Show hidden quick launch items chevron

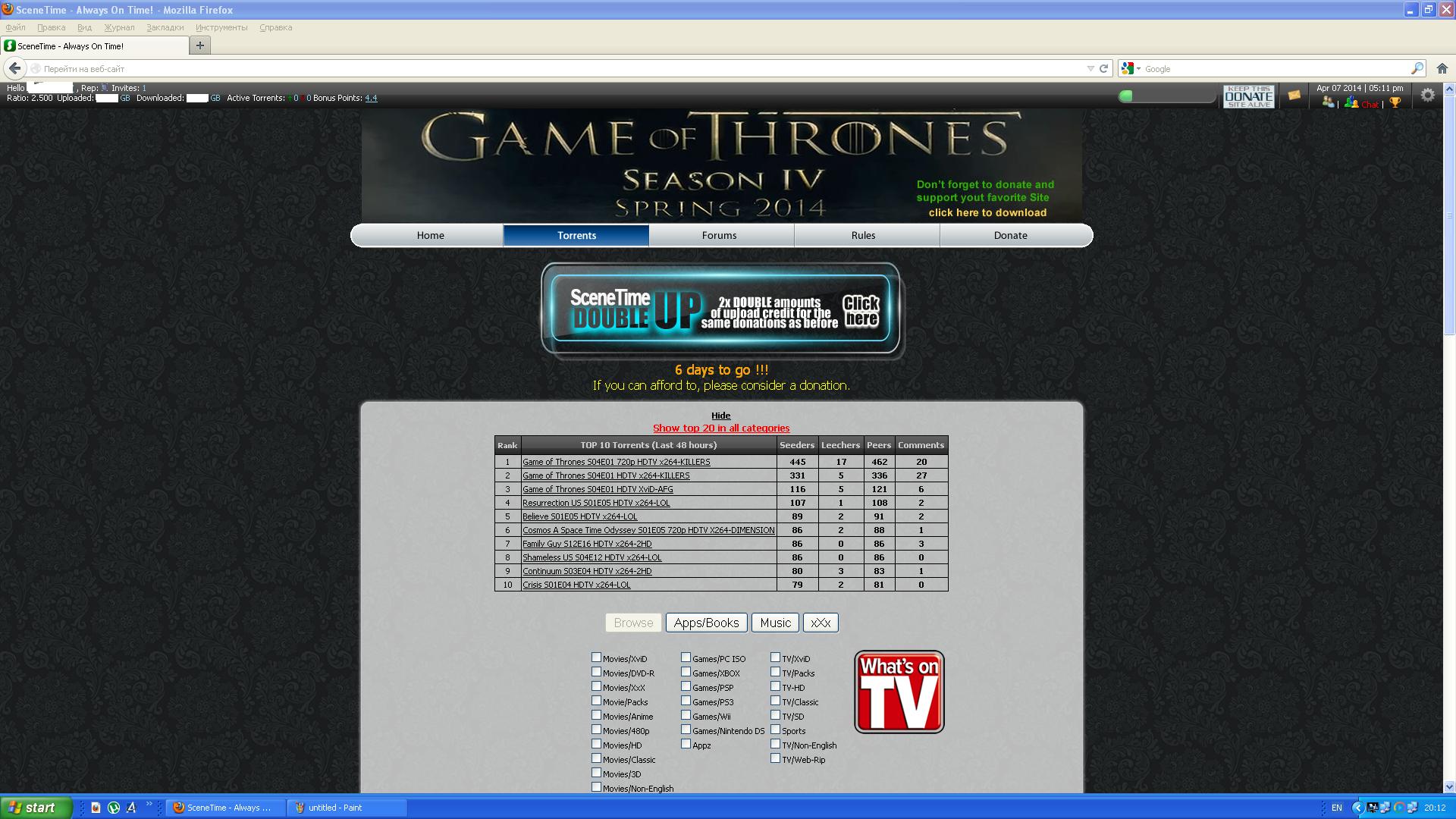point(149,805)
